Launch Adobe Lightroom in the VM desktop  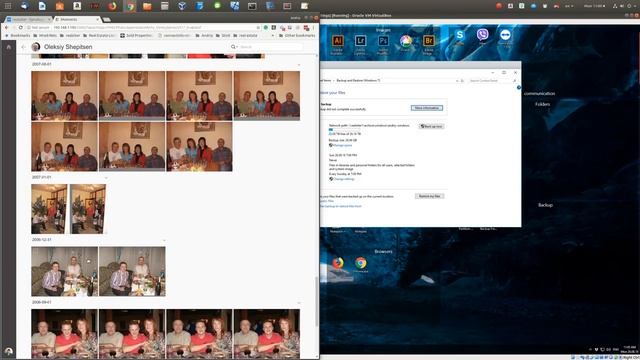(x=360, y=41)
